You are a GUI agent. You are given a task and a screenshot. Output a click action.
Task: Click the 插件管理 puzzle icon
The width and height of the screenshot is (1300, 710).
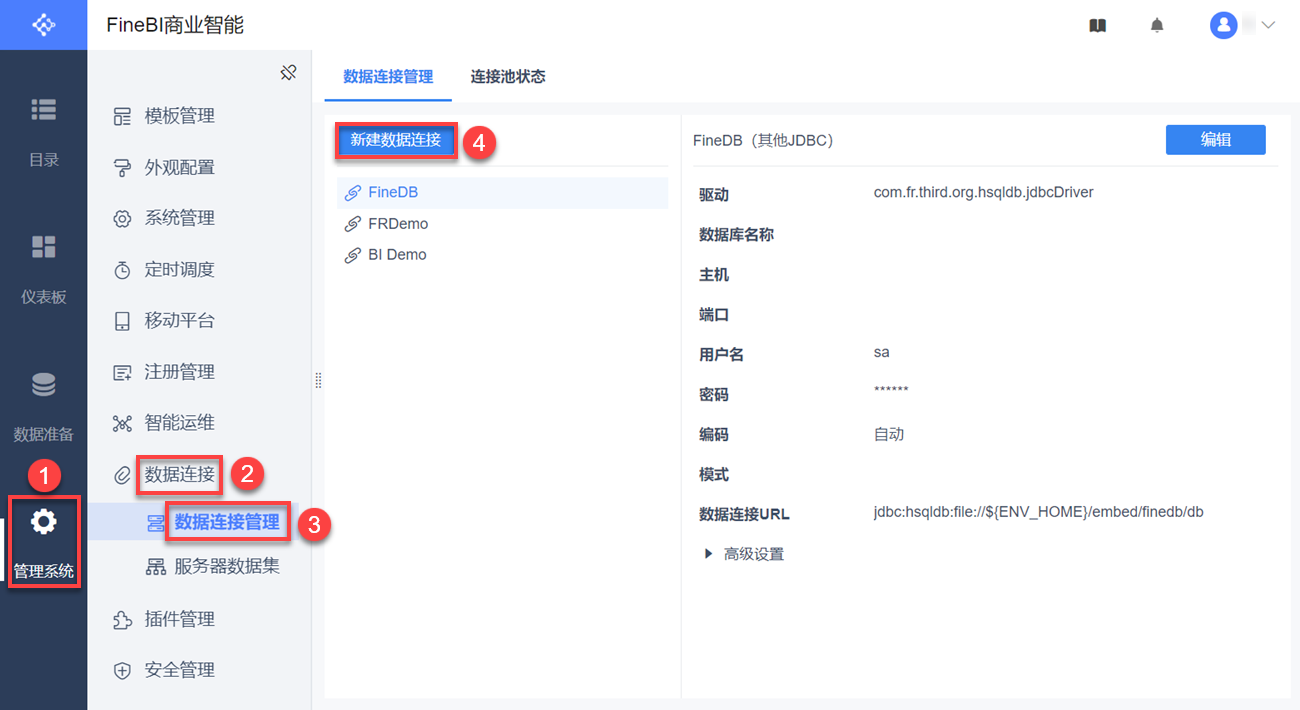[122, 620]
